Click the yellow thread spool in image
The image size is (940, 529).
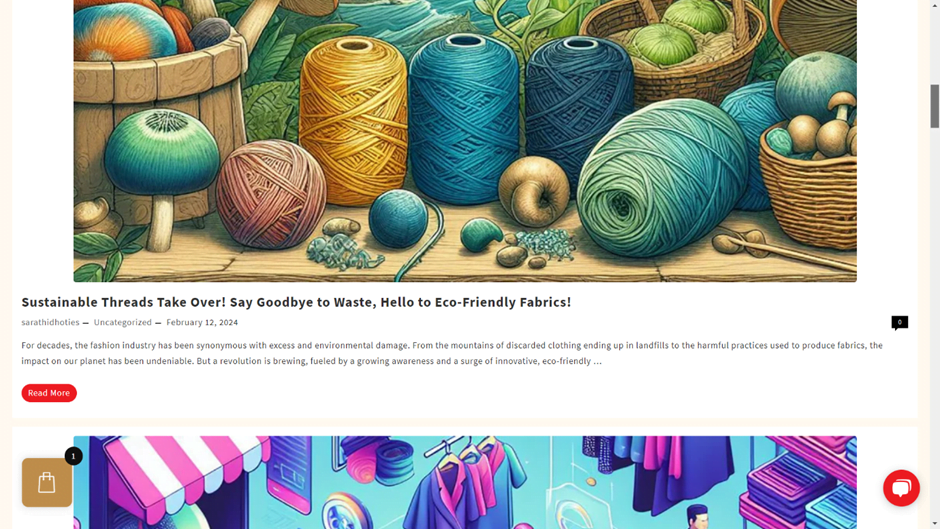(x=354, y=114)
